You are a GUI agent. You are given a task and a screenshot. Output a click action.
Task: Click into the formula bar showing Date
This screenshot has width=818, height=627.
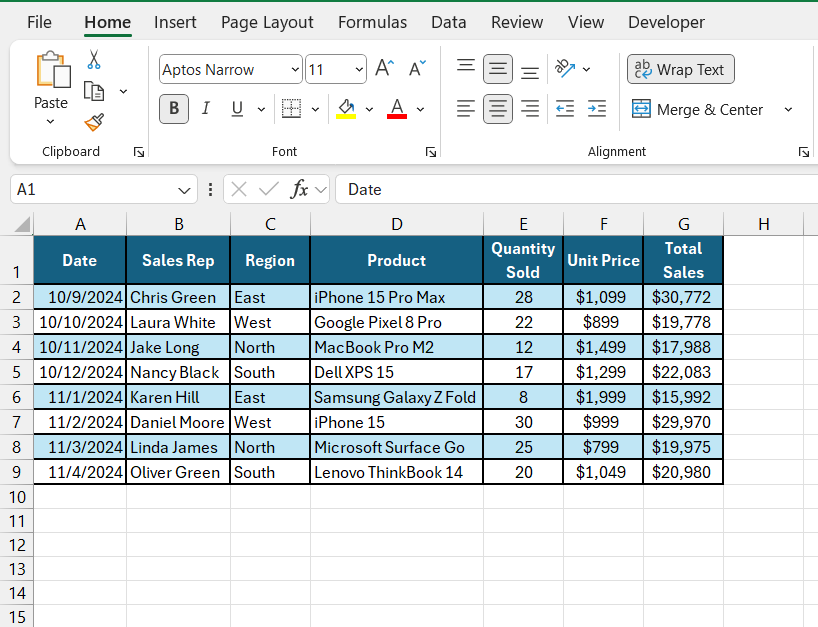(576, 189)
